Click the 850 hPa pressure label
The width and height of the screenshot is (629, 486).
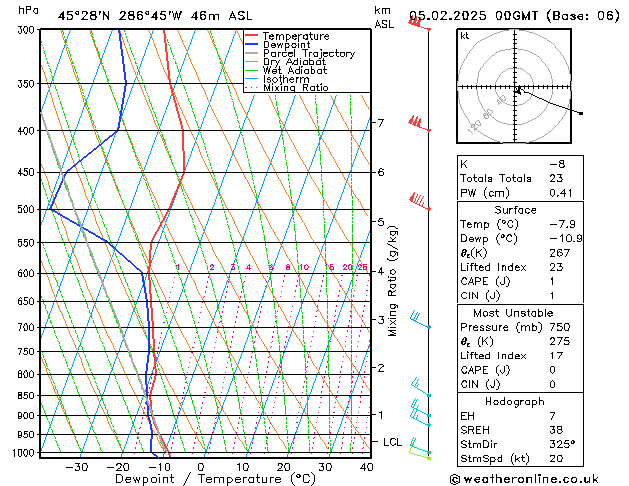tap(28, 396)
